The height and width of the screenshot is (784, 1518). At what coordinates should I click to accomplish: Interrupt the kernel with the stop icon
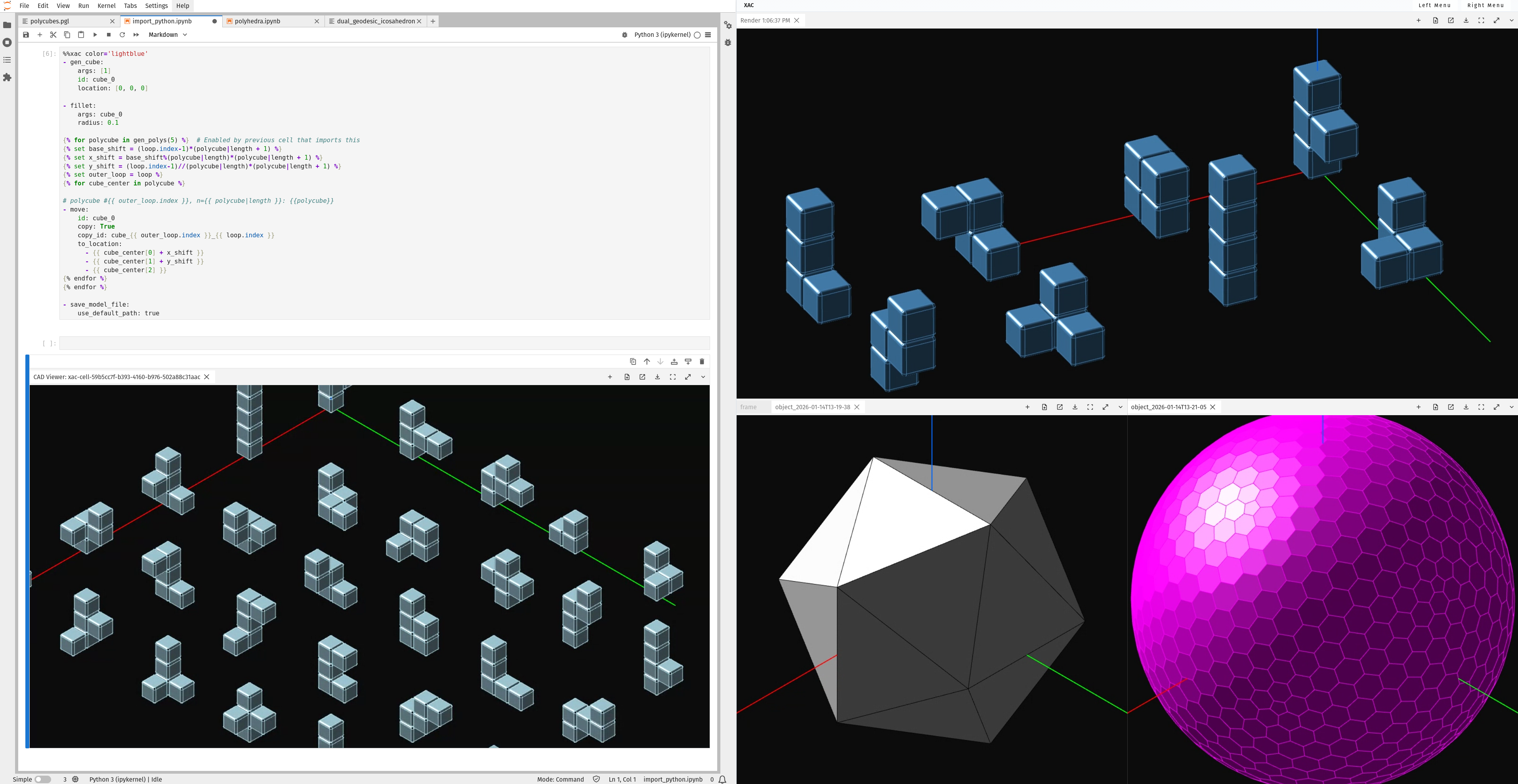pyautogui.click(x=109, y=35)
